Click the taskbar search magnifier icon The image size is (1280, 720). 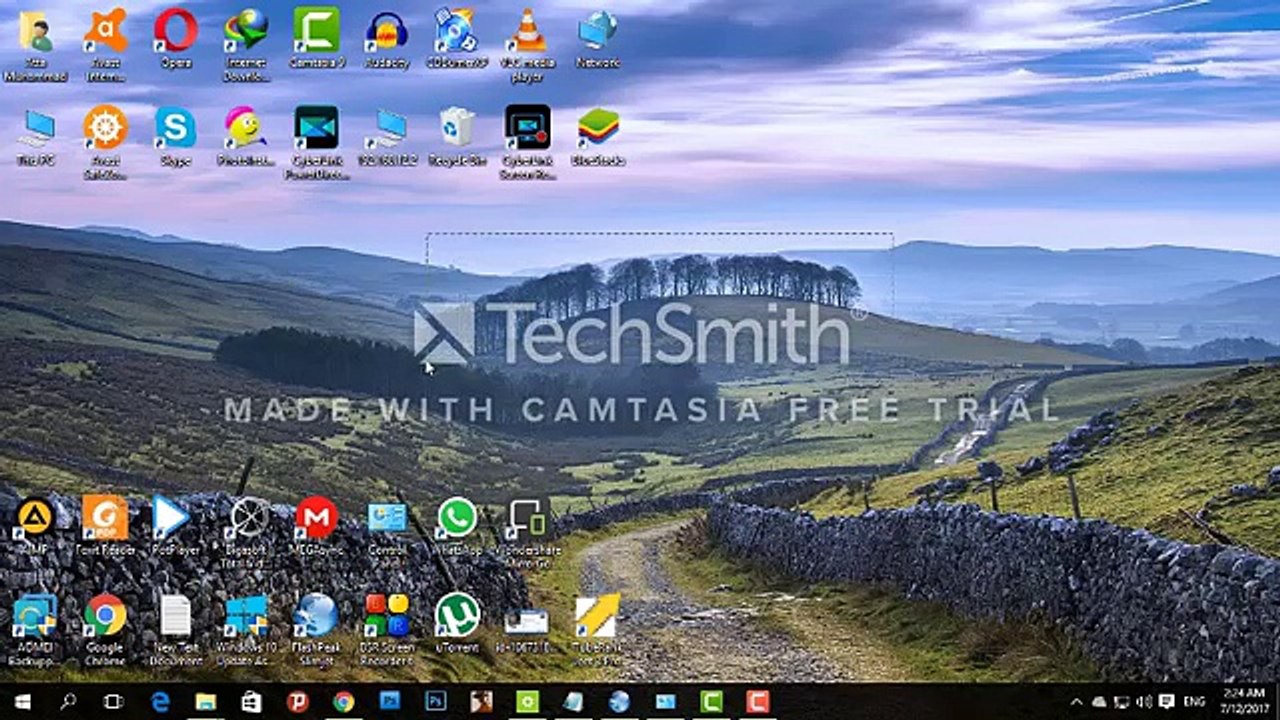[68, 702]
